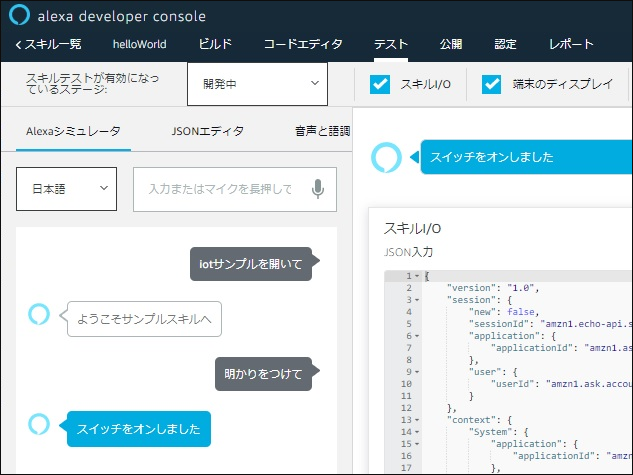Click the スキルI/O panel heading
Screen dimensions: 633x475
coord(412,228)
